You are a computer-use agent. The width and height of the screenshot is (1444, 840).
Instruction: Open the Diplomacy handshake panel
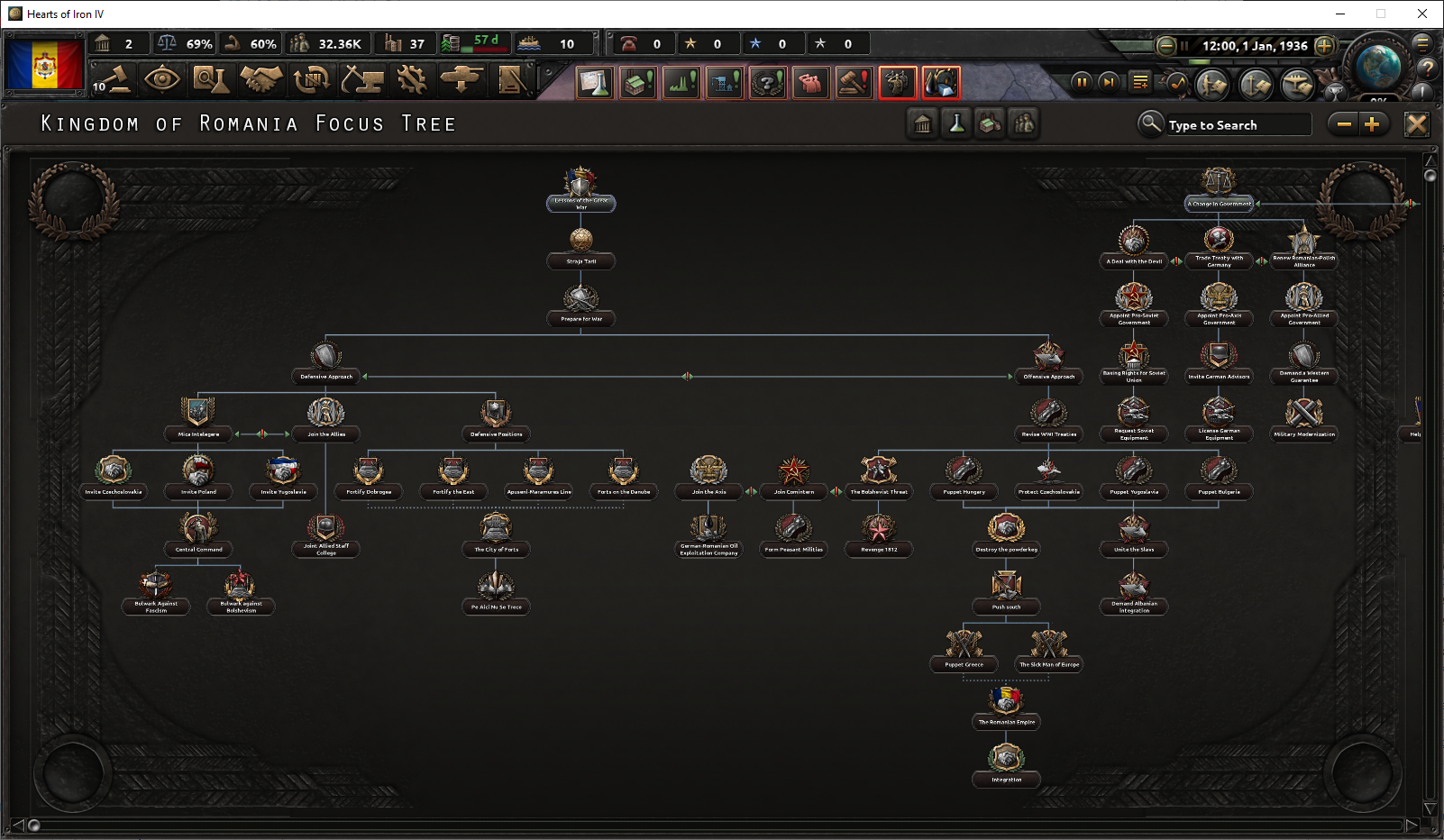(261, 79)
